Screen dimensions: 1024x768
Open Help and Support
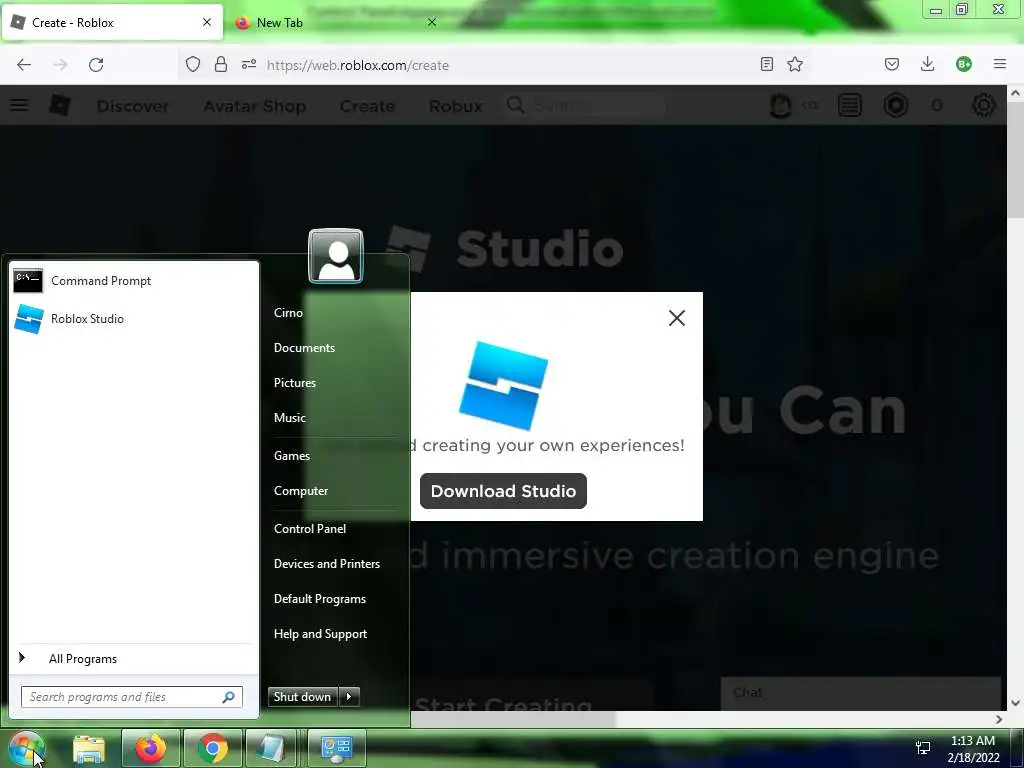[x=320, y=634]
